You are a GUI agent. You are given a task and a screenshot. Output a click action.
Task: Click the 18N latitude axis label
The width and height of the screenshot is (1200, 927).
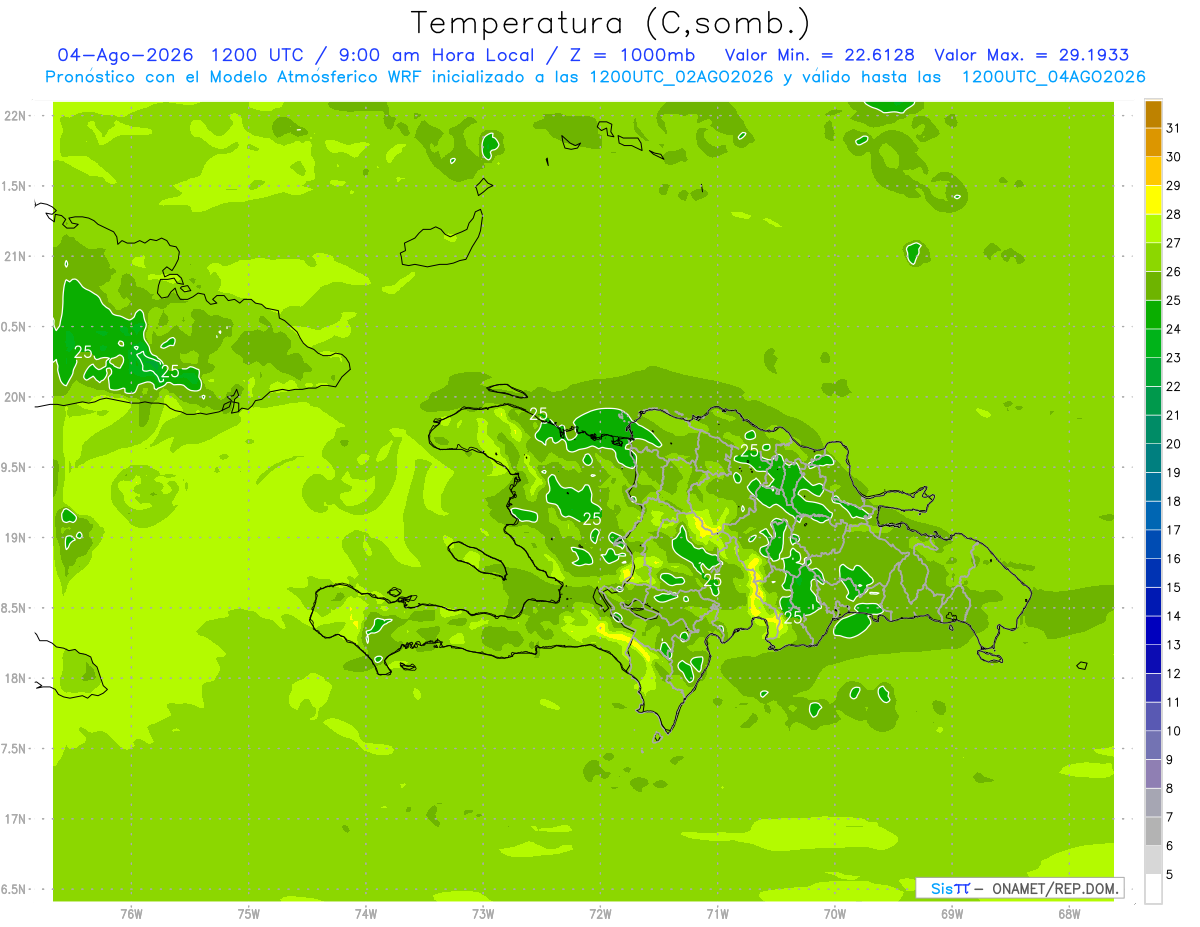13,679
